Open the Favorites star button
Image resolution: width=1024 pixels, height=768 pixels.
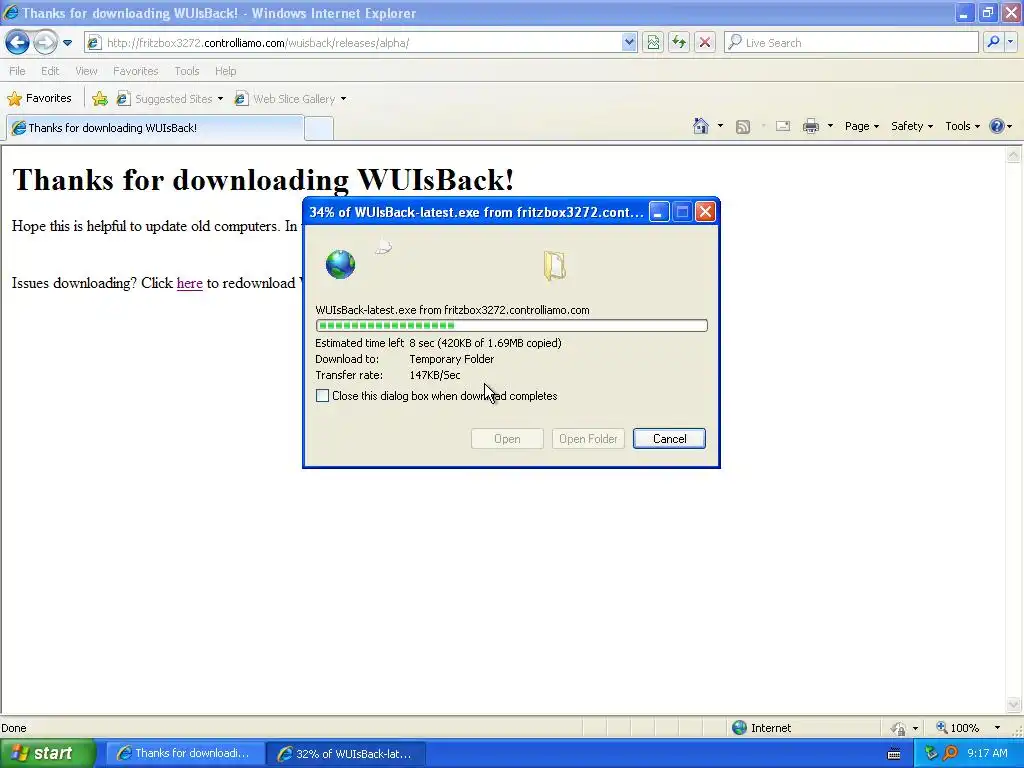coord(39,99)
